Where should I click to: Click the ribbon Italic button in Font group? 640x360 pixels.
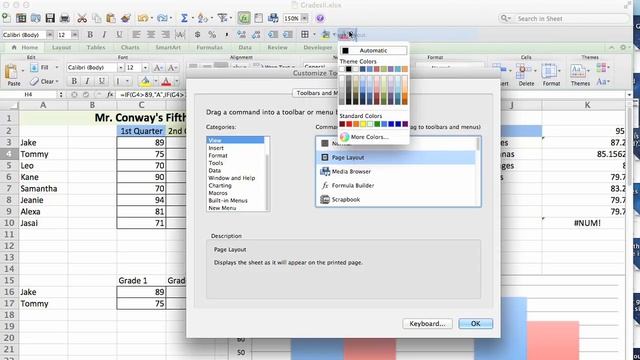pyautogui.click(x=87, y=81)
